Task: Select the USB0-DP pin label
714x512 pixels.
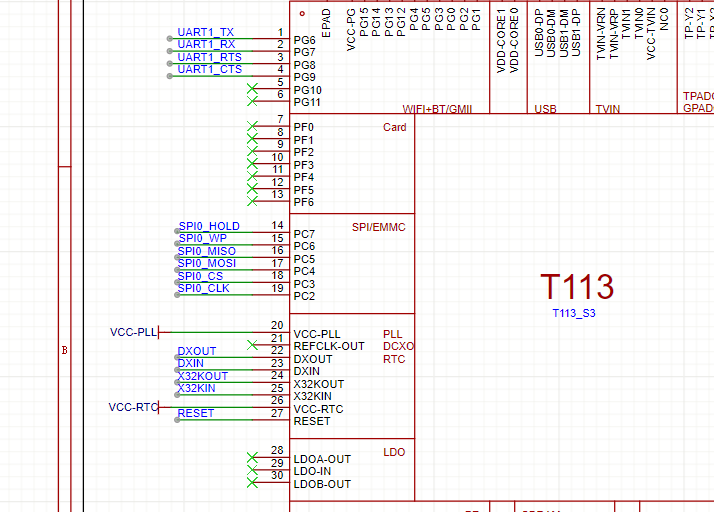Action: pyautogui.click(x=539, y=33)
